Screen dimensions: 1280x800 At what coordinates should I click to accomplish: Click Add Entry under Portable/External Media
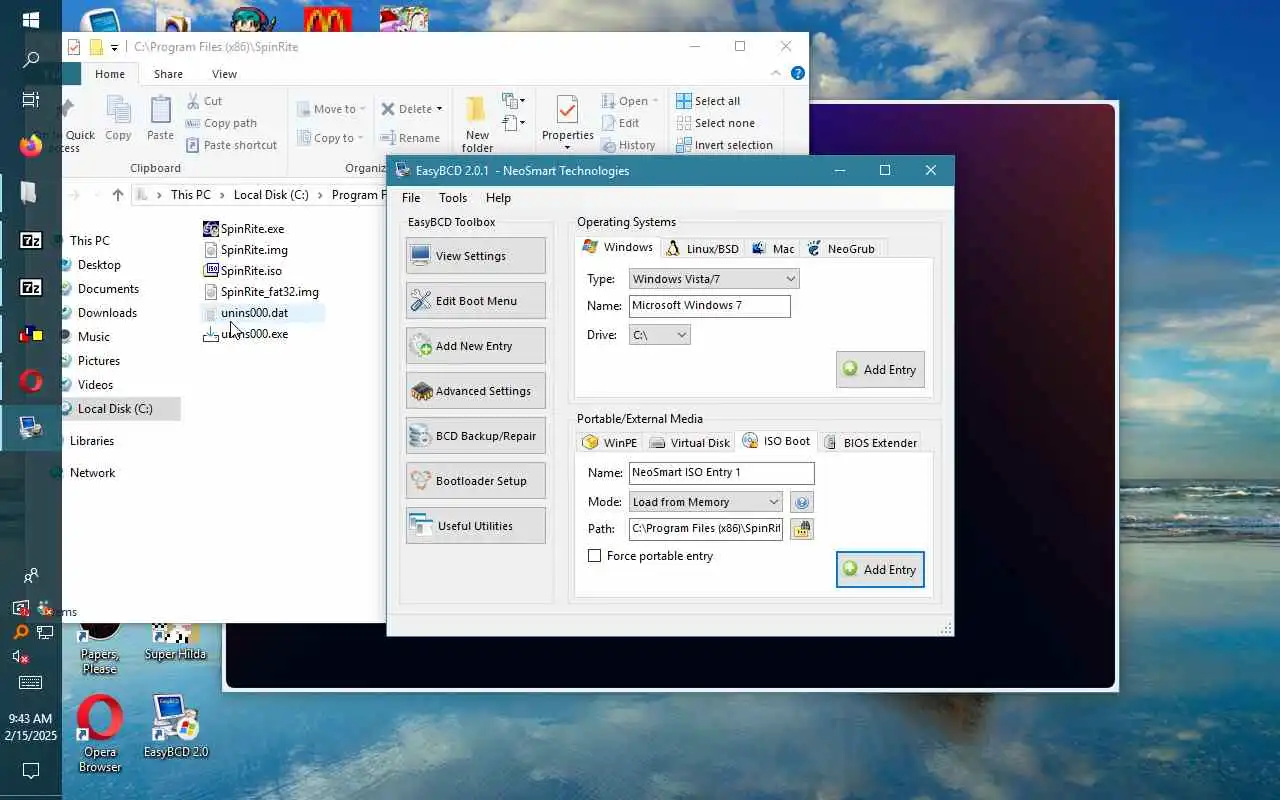[880, 570]
